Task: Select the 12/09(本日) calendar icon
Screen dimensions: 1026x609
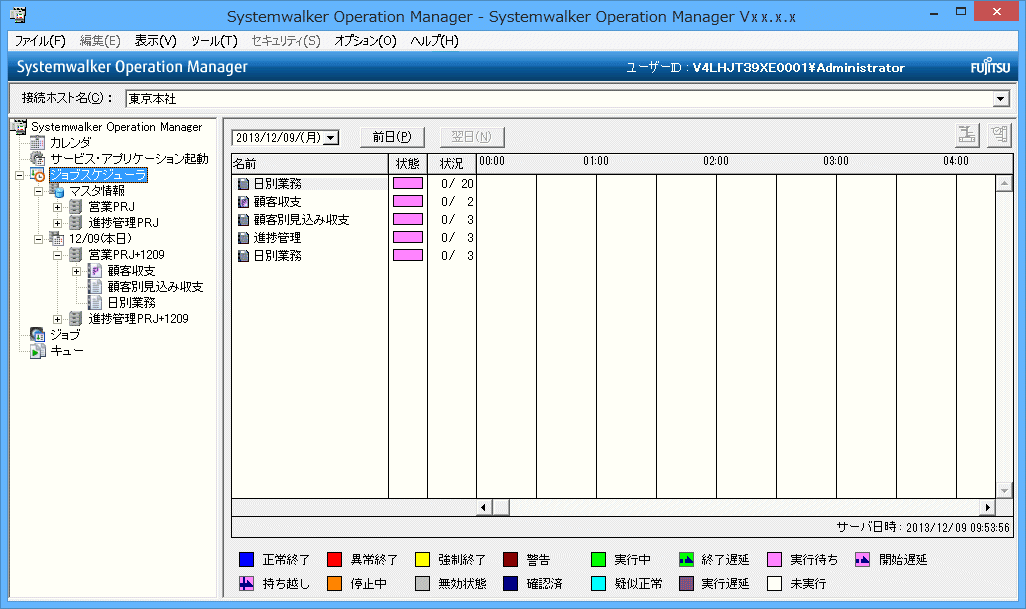Action: [57, 239]
